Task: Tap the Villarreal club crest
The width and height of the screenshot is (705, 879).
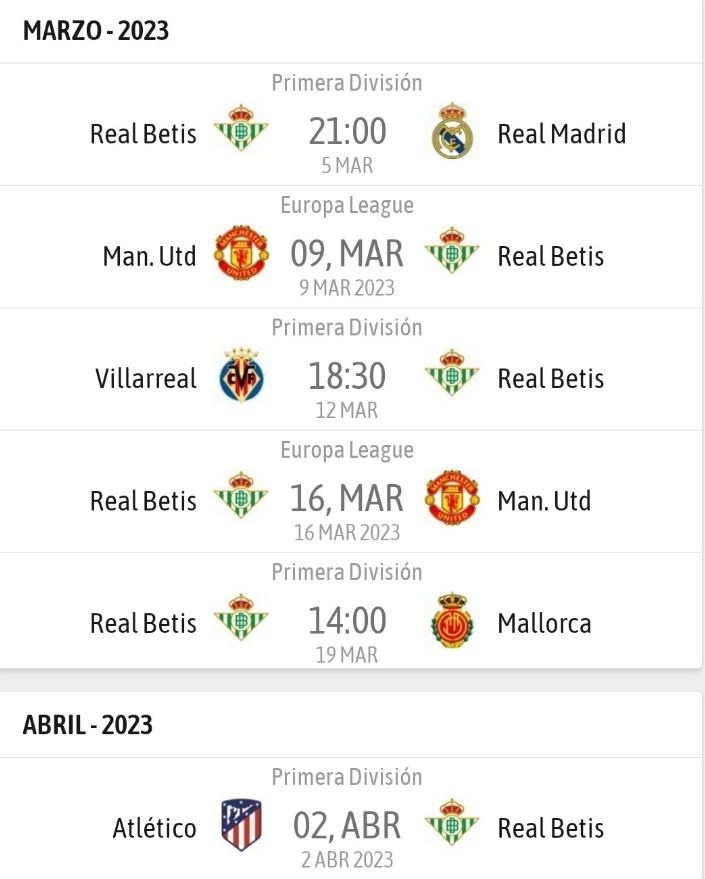Action: click(x=242, y=375)
